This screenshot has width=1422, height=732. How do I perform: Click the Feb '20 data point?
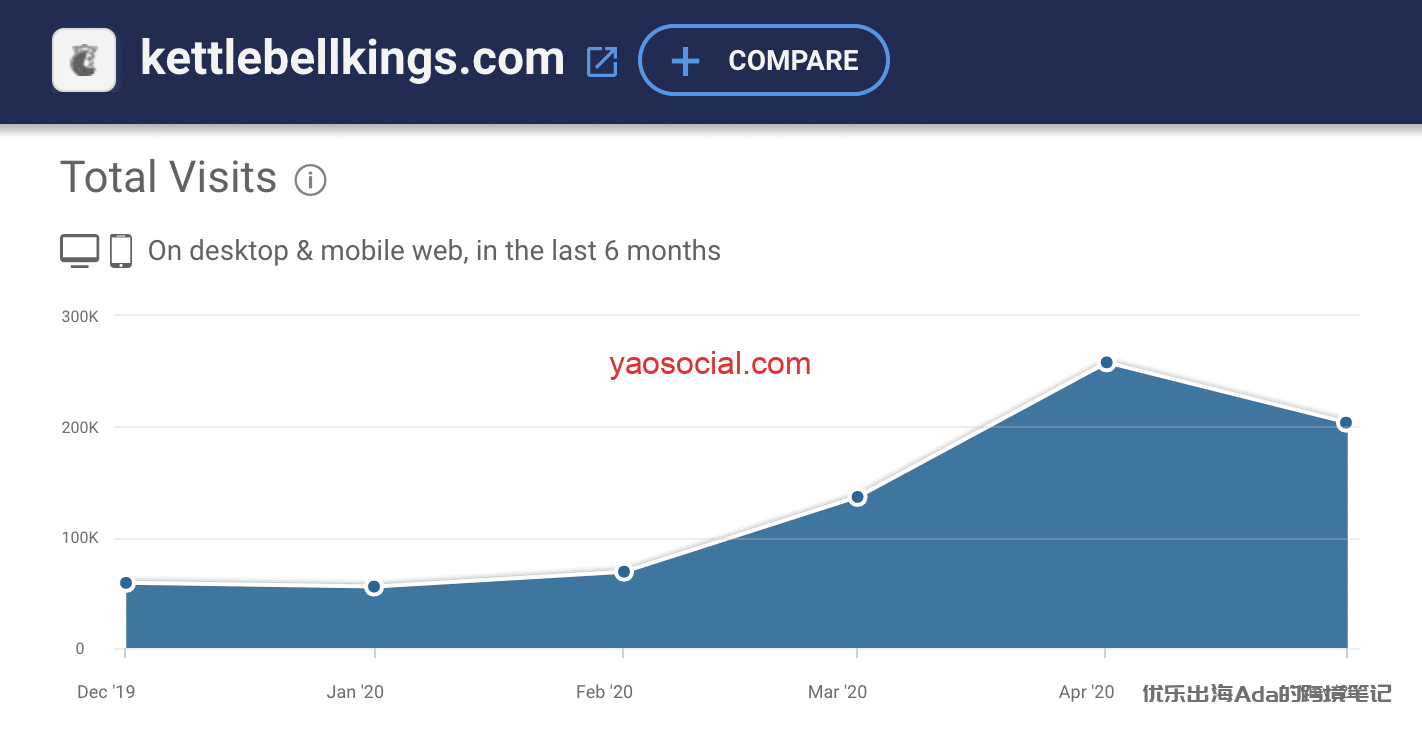624,572
